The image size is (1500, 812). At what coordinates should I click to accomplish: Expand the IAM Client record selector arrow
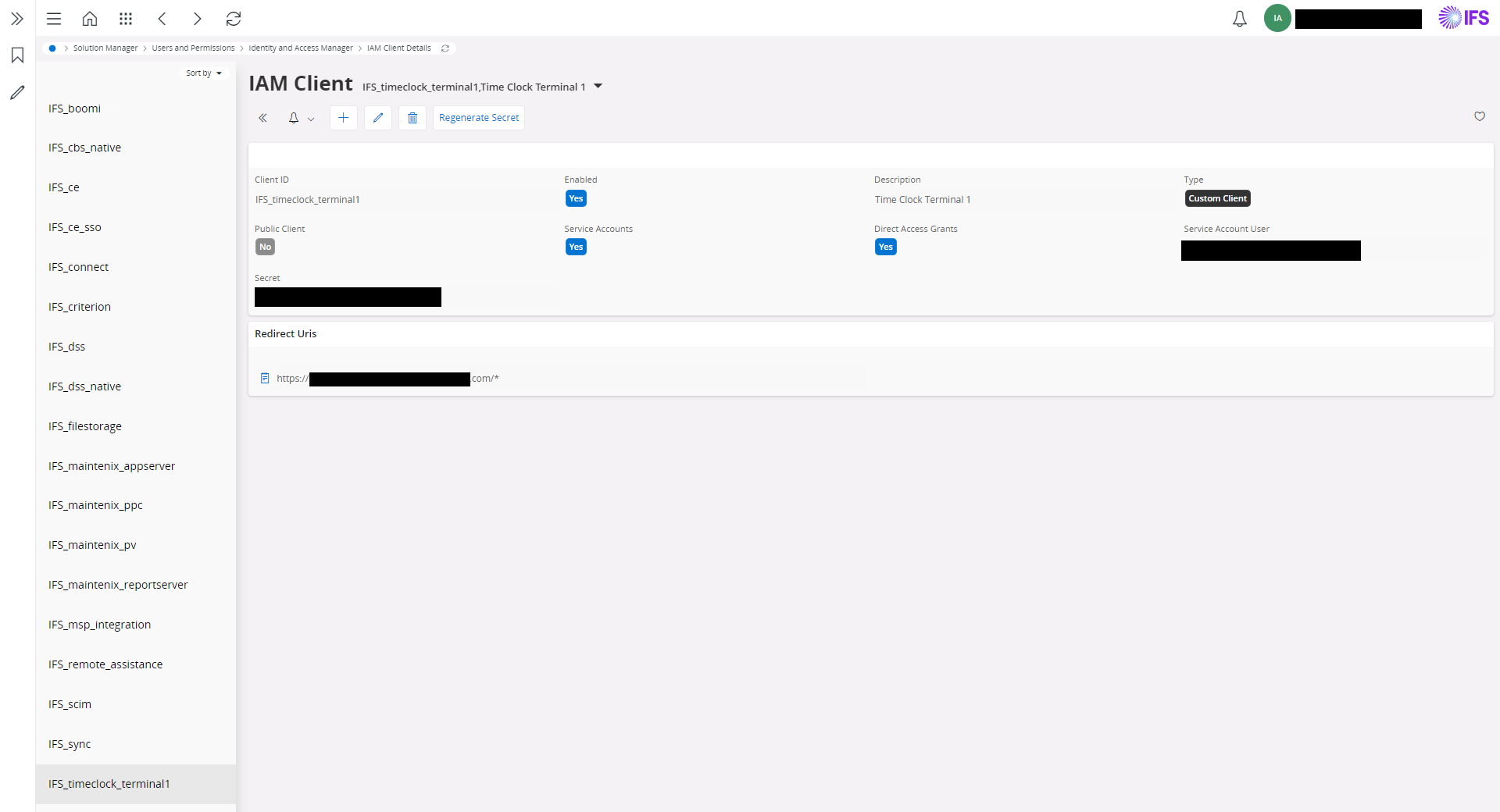tap(598, 86)
